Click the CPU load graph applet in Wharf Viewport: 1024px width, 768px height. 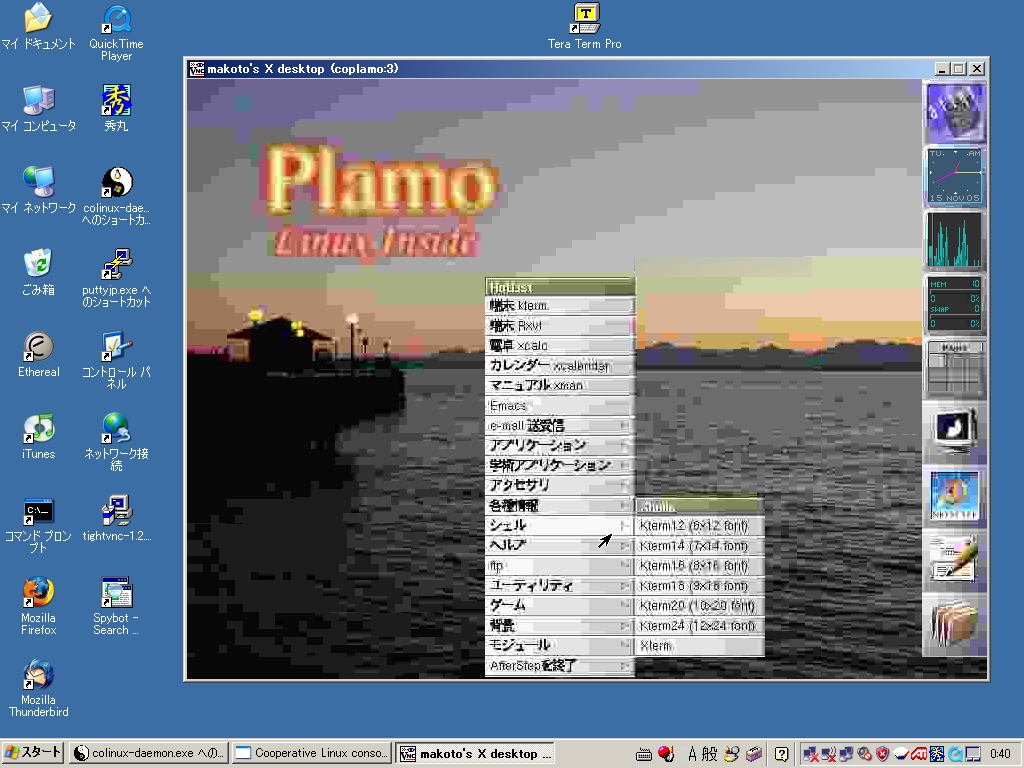[955, 240]
